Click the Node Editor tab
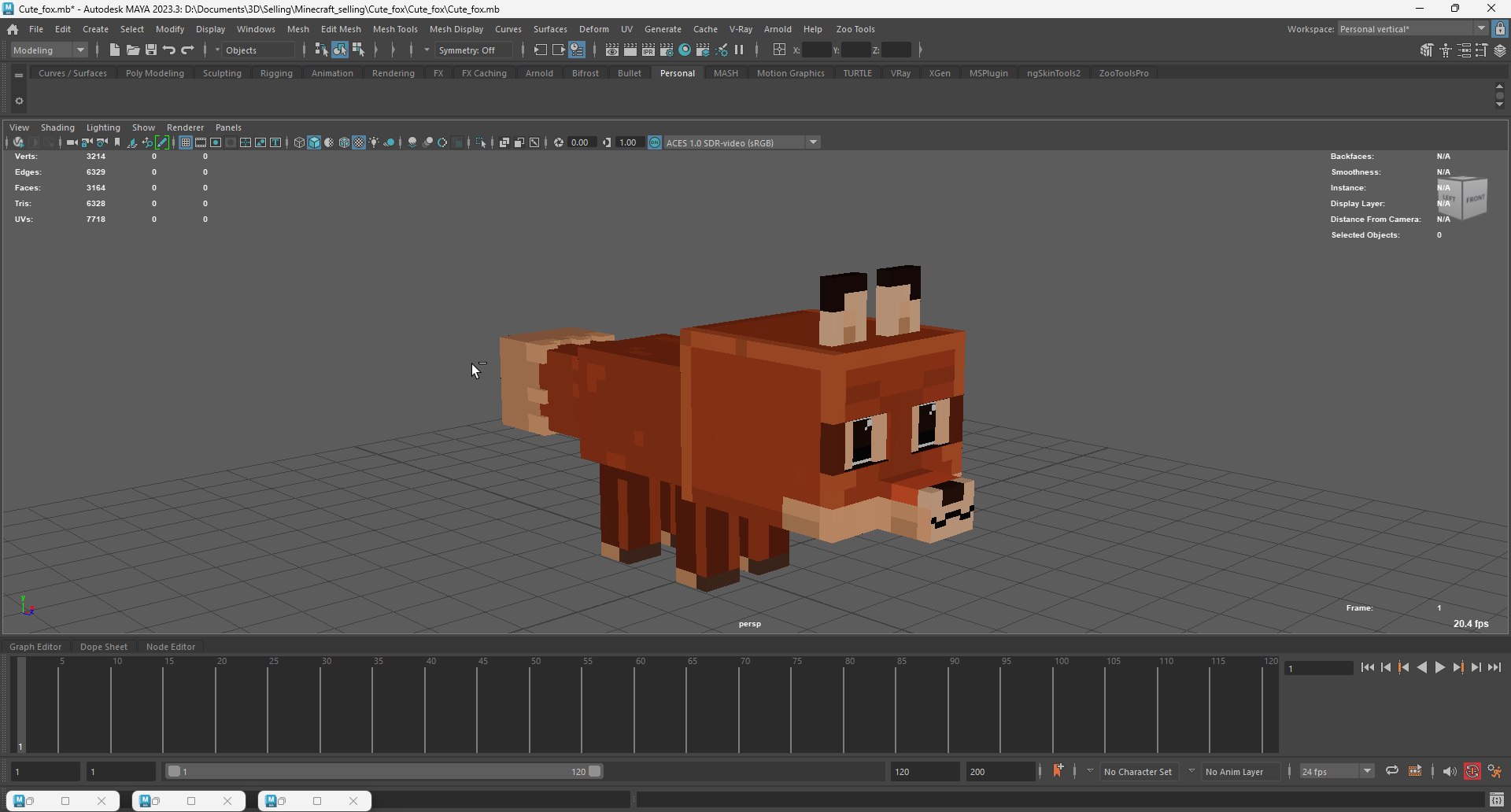Image resolution: width=1511 pixels, height=812 pixels. click(x=171, y=647)
